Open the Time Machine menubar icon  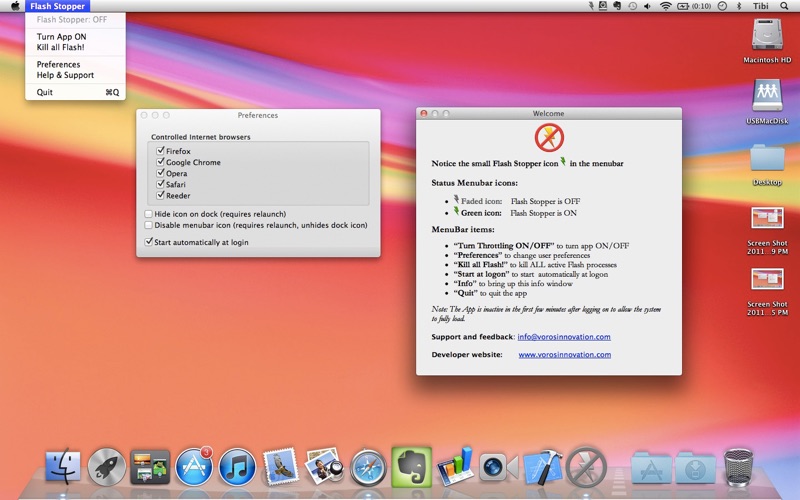[632, 6]
